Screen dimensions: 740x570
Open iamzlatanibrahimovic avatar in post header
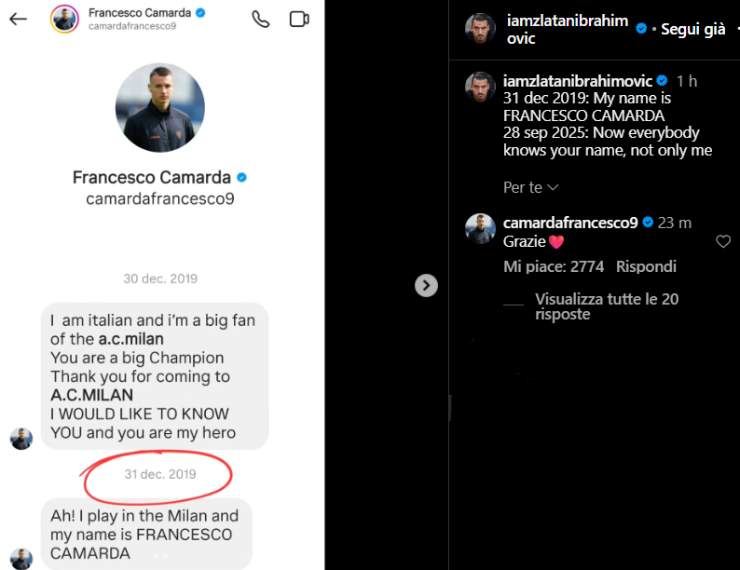pos(481,28)
